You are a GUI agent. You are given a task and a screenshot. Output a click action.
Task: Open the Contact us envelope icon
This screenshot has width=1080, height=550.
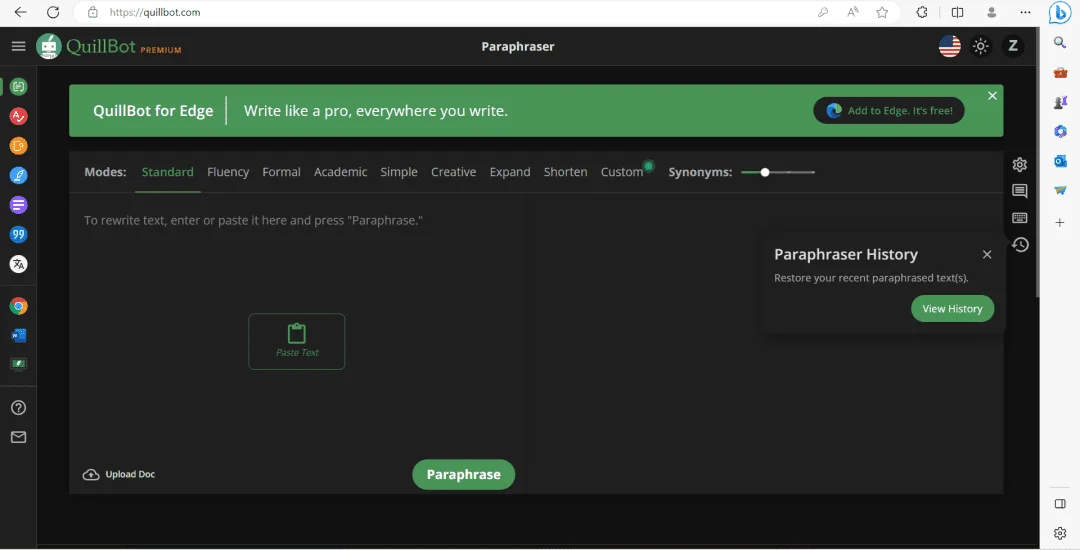tap(19, 437)
